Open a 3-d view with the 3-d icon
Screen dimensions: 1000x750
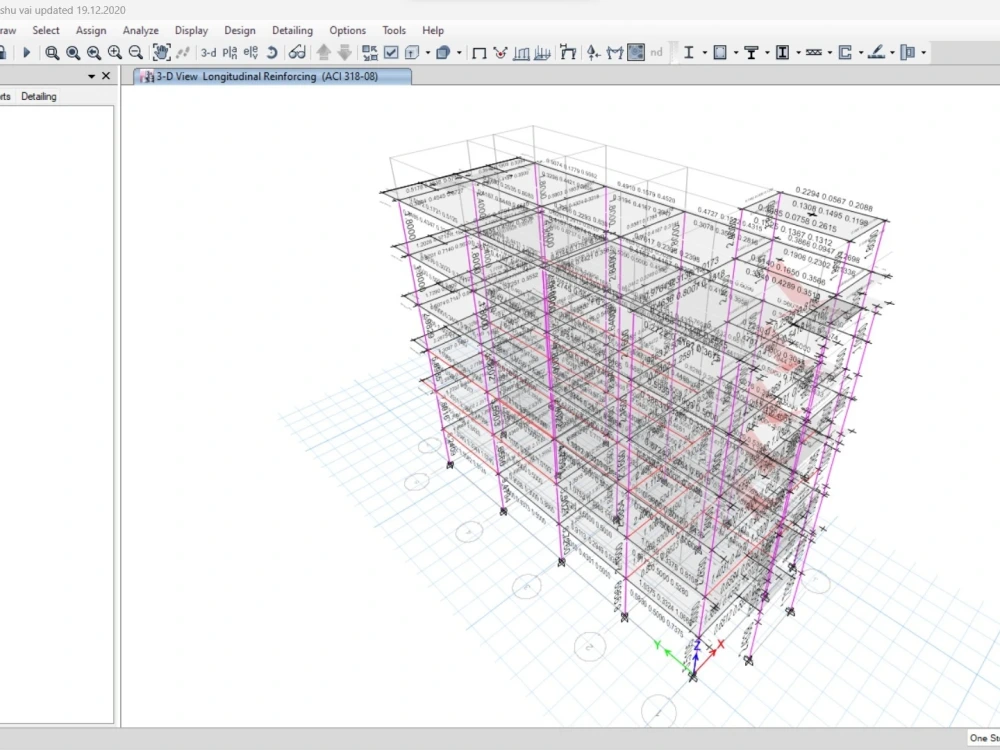click(207, 52)
